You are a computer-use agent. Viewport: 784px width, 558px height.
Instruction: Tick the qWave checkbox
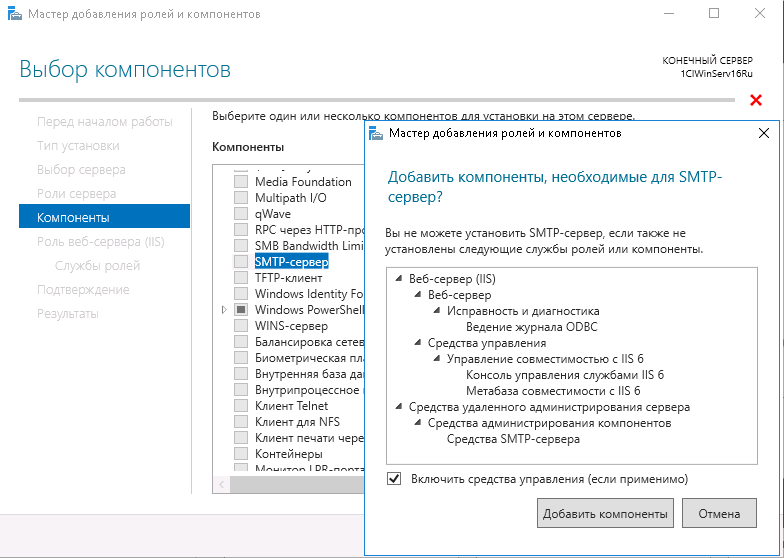241,214
